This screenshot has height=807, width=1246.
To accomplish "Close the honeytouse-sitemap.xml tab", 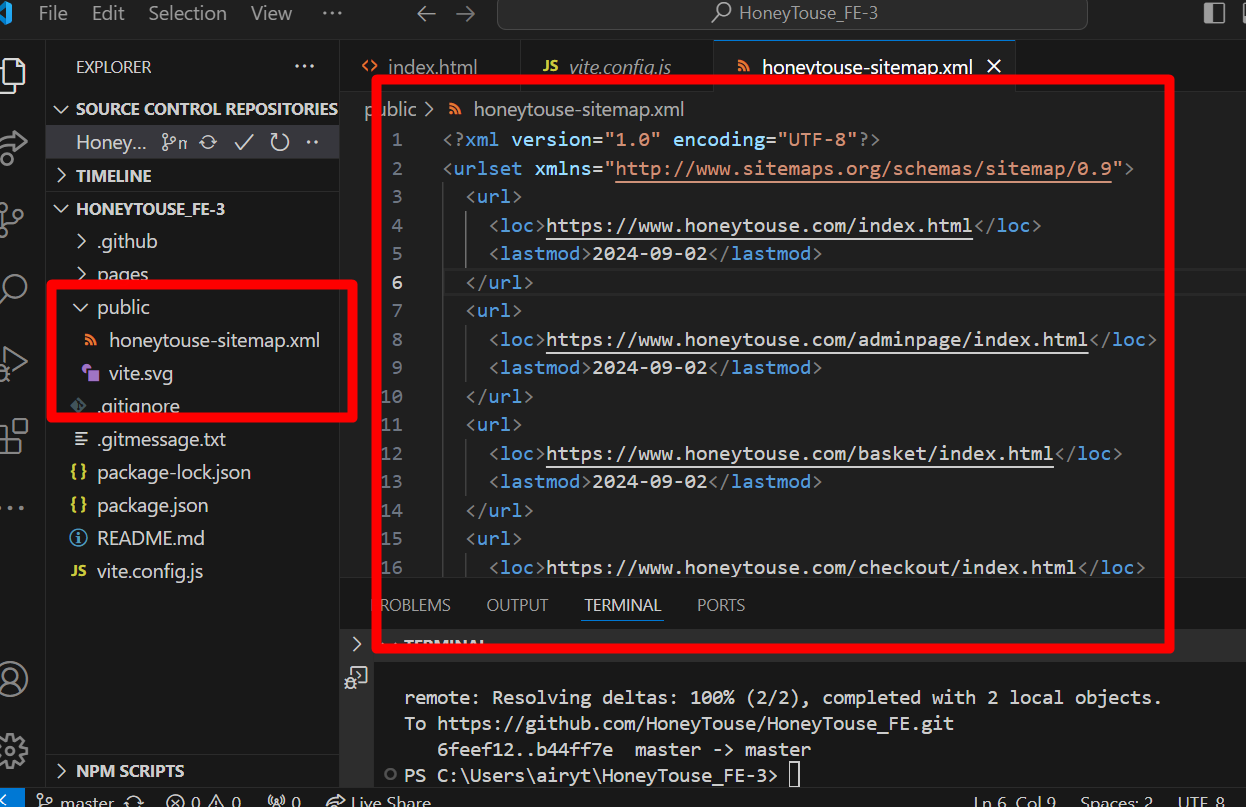I will pos(994,66).
